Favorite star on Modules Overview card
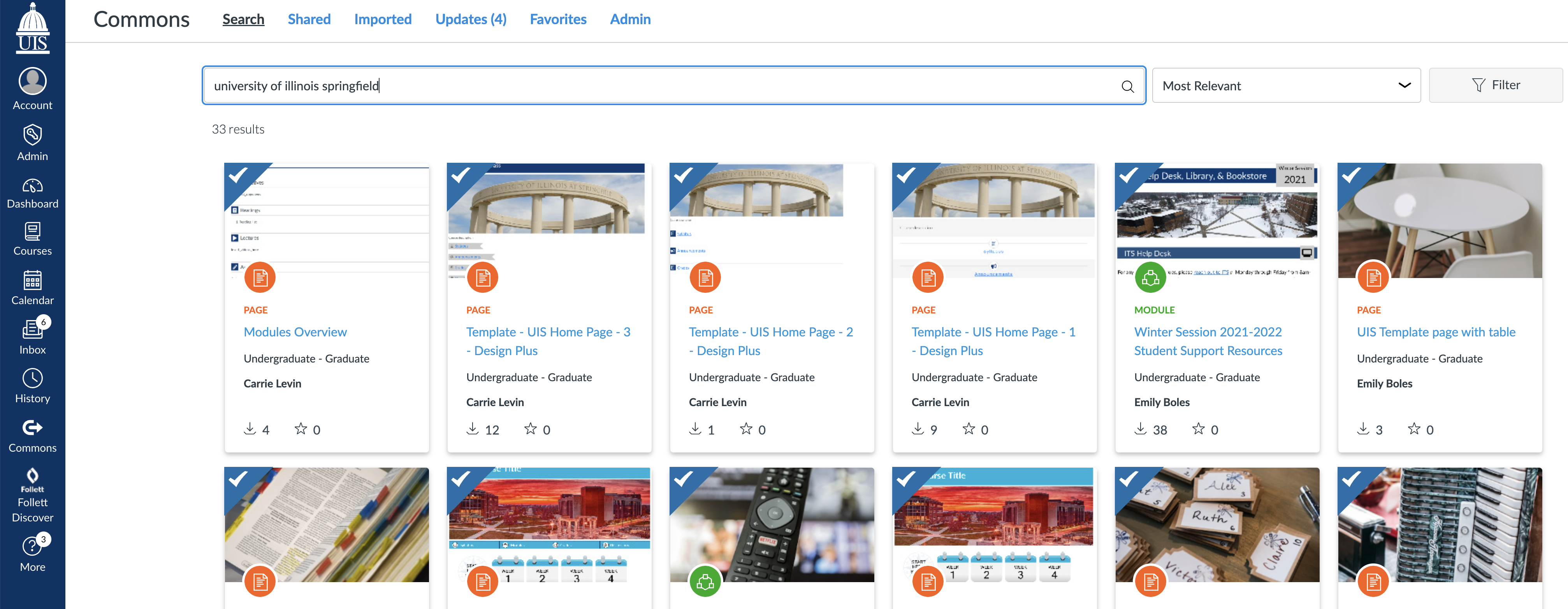Image resolution: width=1568 pixels, height=609 pixels. tap(301, 429)
